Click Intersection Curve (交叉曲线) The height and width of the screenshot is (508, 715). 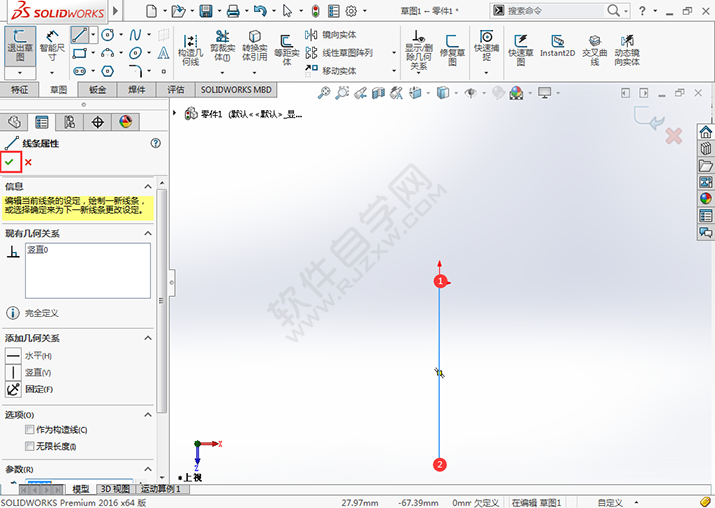[595, 49]
